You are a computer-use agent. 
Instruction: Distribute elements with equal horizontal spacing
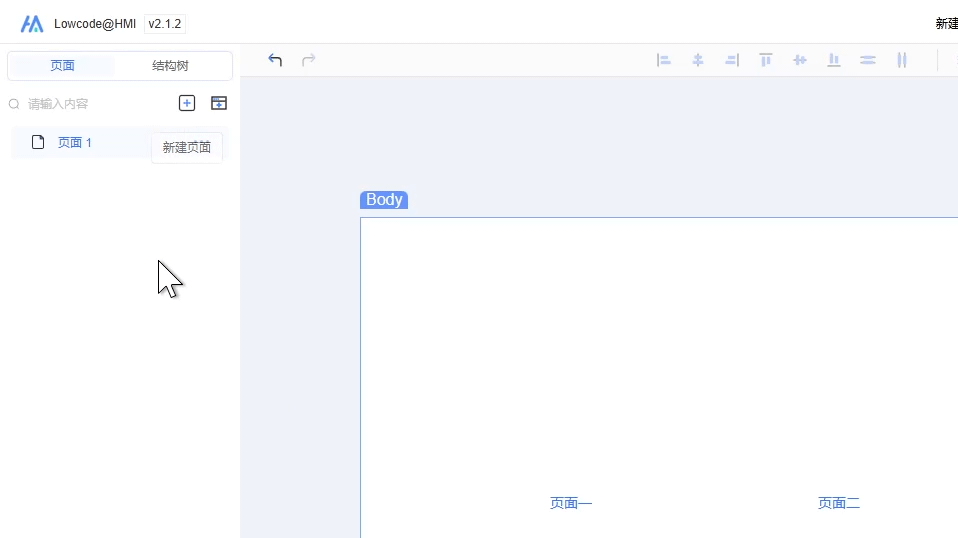902,60
